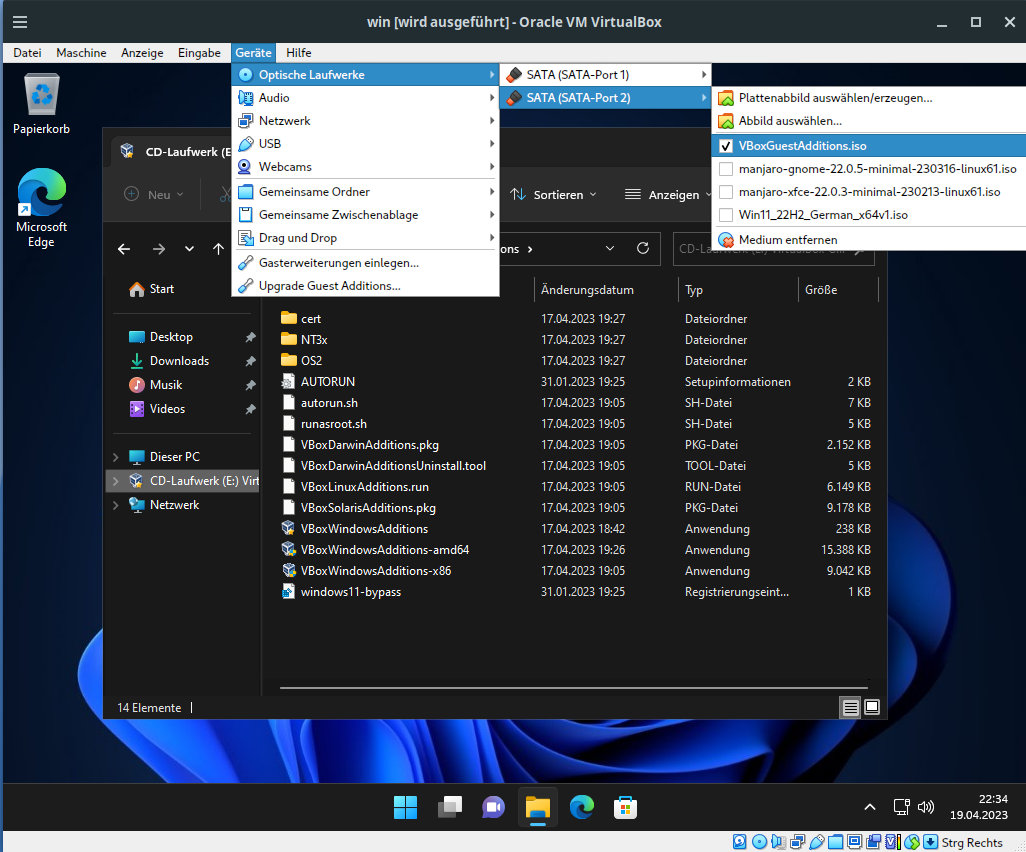Click the Medium entfernen eject icon

point(726,240)
